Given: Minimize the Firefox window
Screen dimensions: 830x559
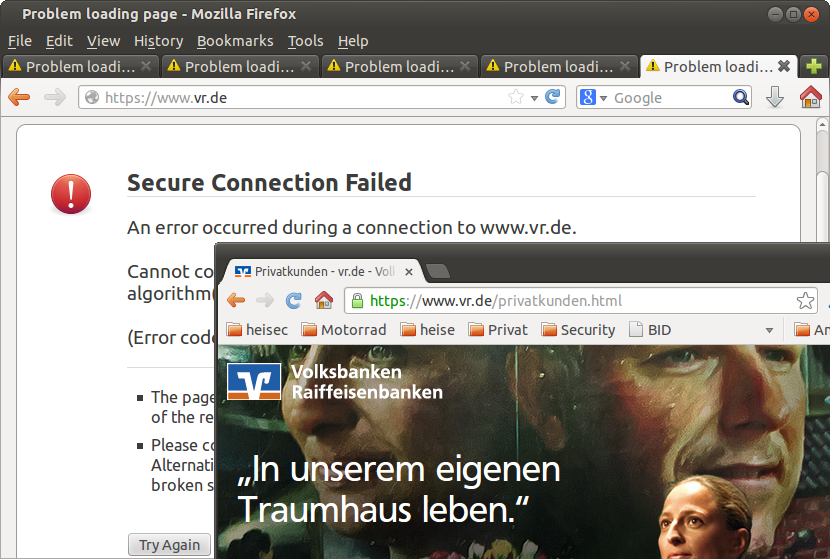Looking at the screenshot, I should (x=775, y=14).
